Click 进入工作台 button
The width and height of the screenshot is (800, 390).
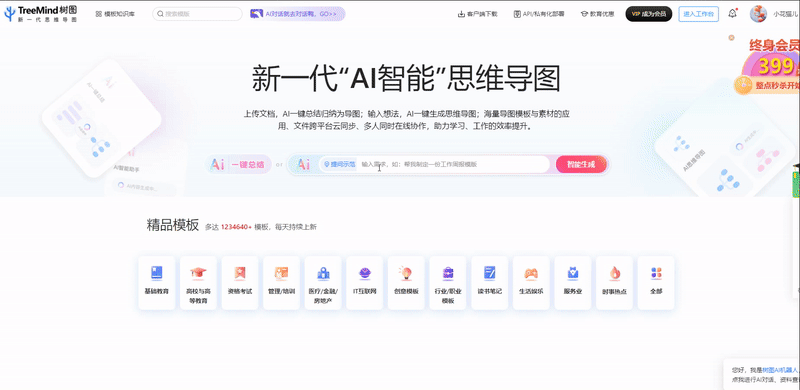[x=698, y=14]
